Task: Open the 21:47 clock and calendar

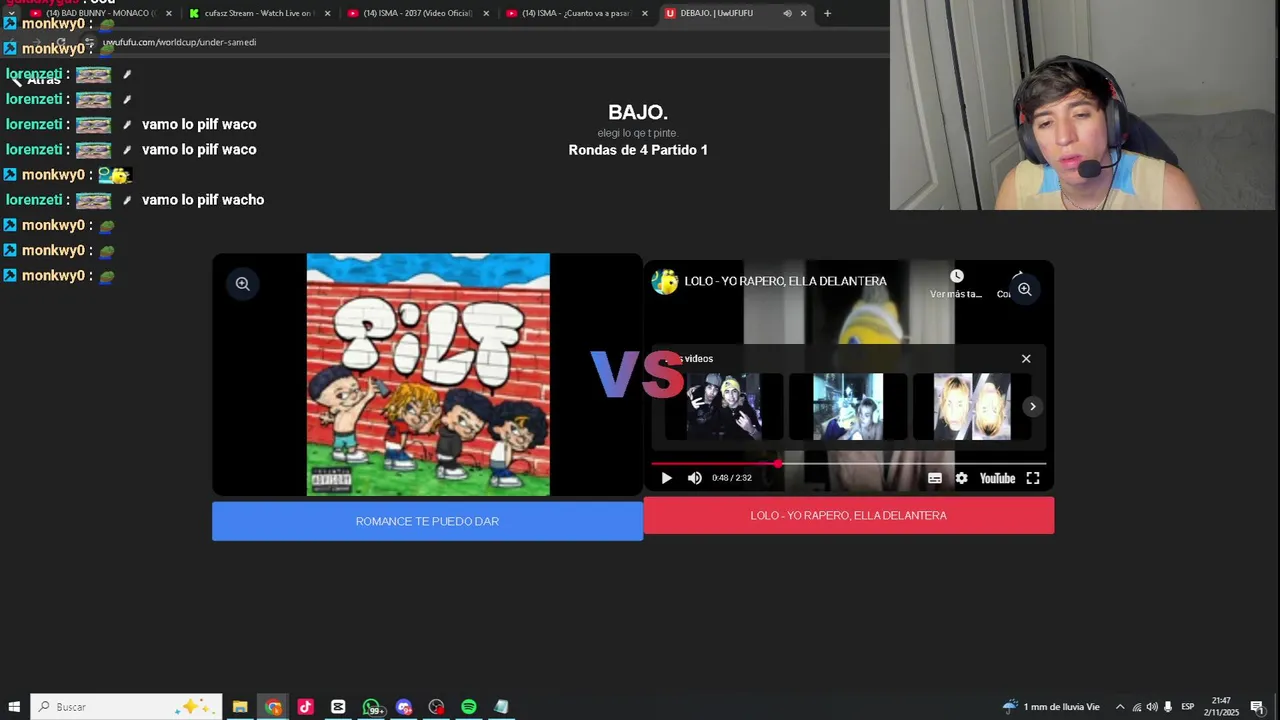Action: (x=1221, y=707)
